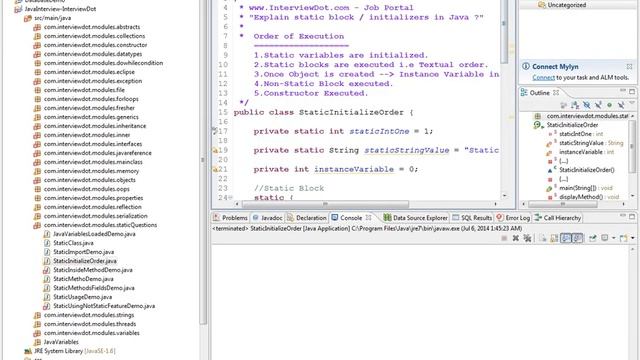Close the Outline view tab

[556, 93]
